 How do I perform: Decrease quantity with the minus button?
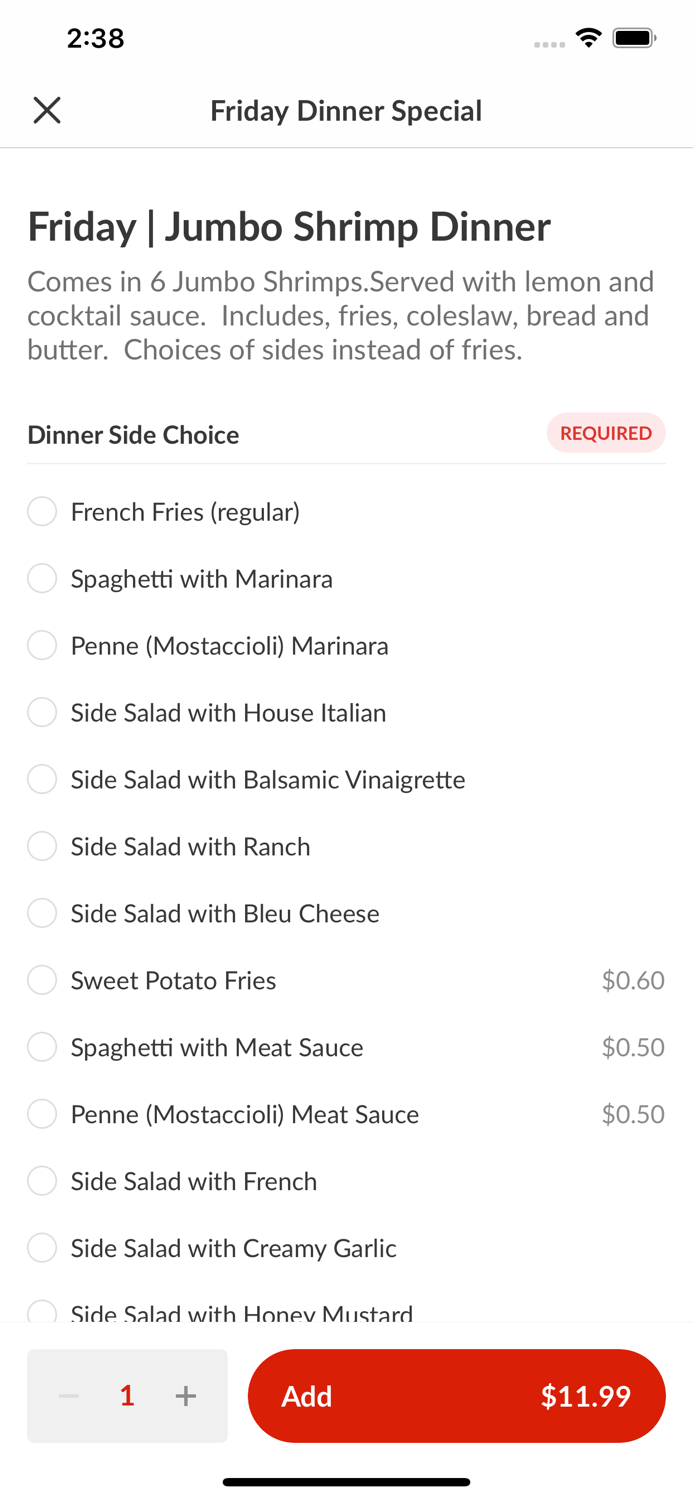coord(68,1396)
